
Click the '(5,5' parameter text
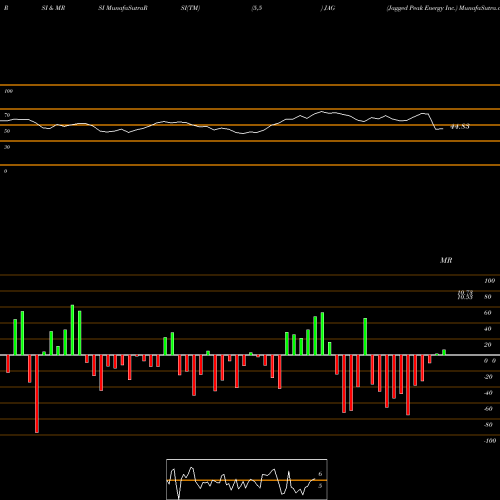[x=257, y=8]
